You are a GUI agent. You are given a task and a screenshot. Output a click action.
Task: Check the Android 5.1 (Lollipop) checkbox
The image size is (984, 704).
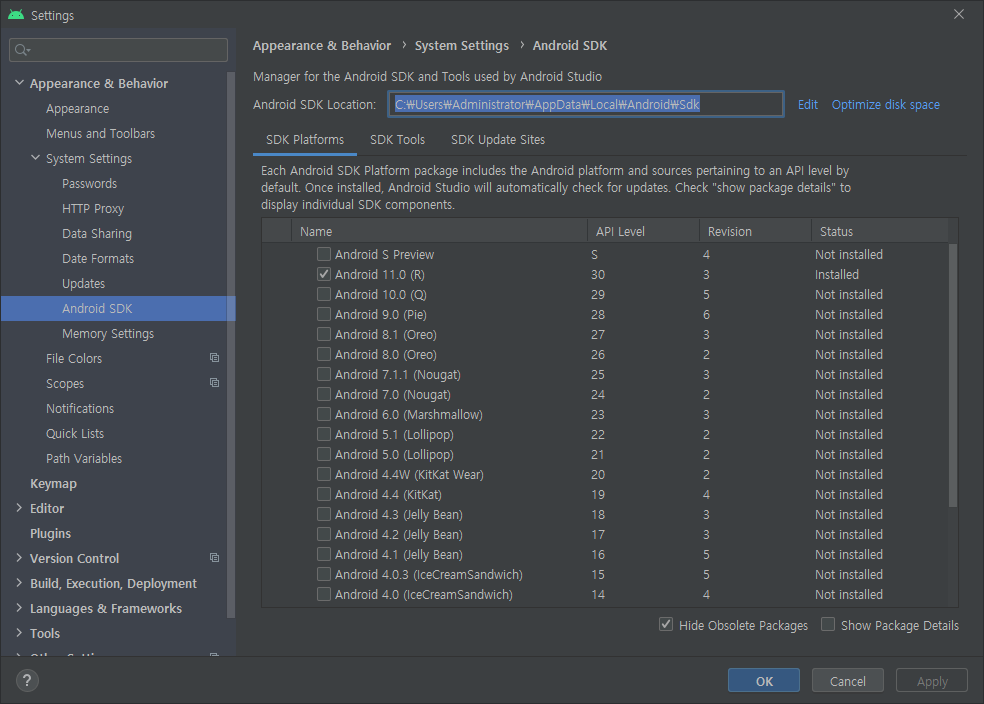(324, 434)
